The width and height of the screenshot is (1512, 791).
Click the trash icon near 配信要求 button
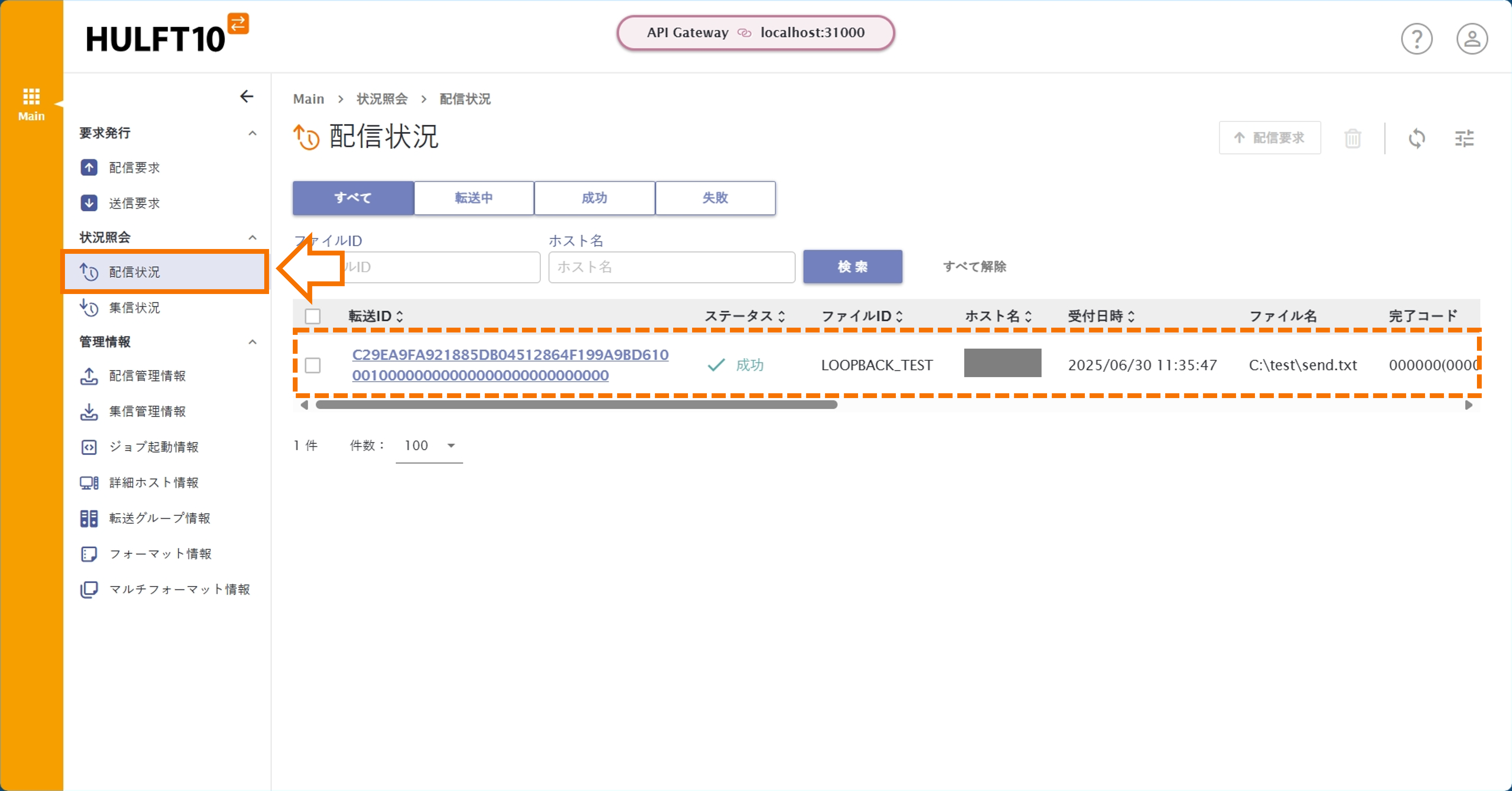click(1353, 138)
